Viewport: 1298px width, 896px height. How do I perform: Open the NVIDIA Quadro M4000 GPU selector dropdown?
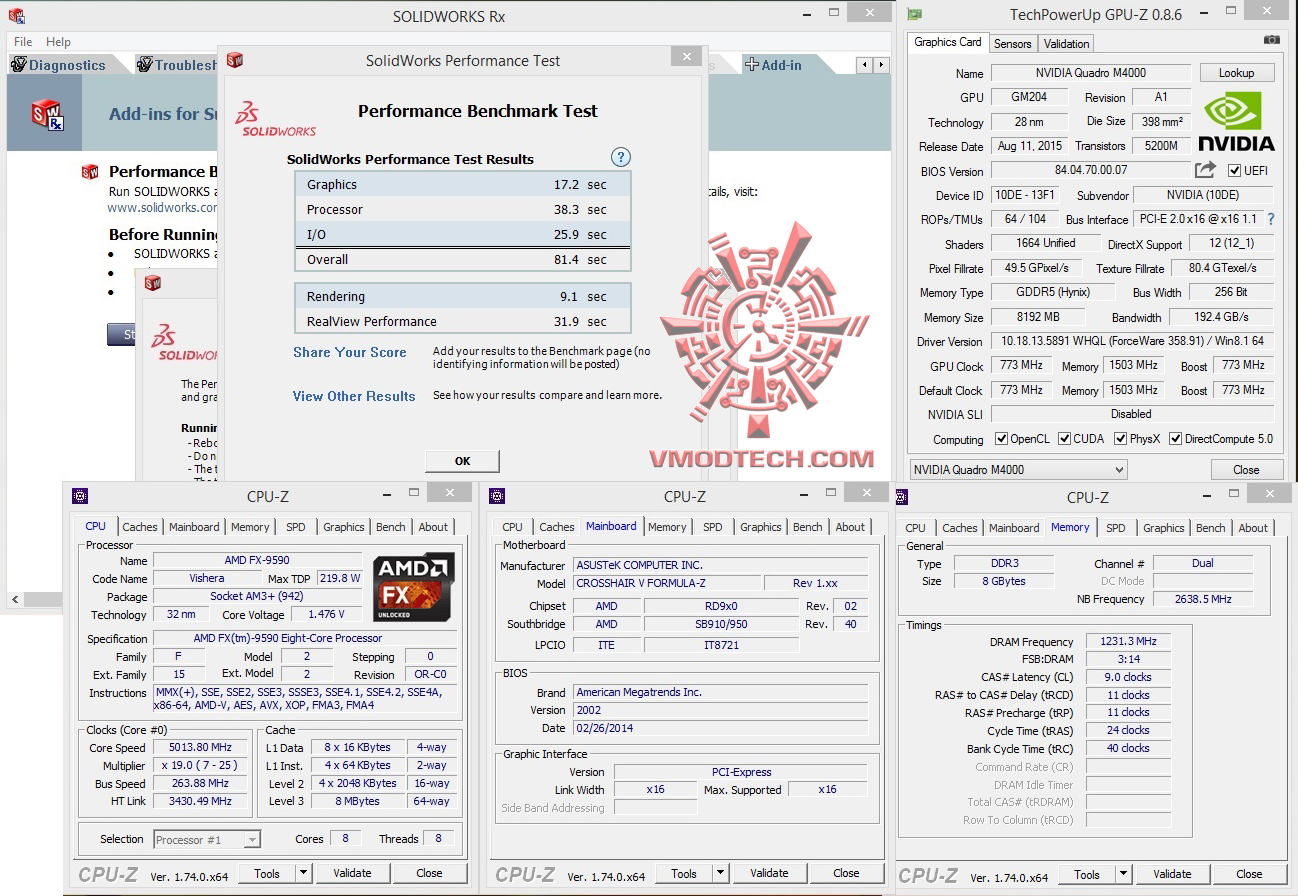1018,469
